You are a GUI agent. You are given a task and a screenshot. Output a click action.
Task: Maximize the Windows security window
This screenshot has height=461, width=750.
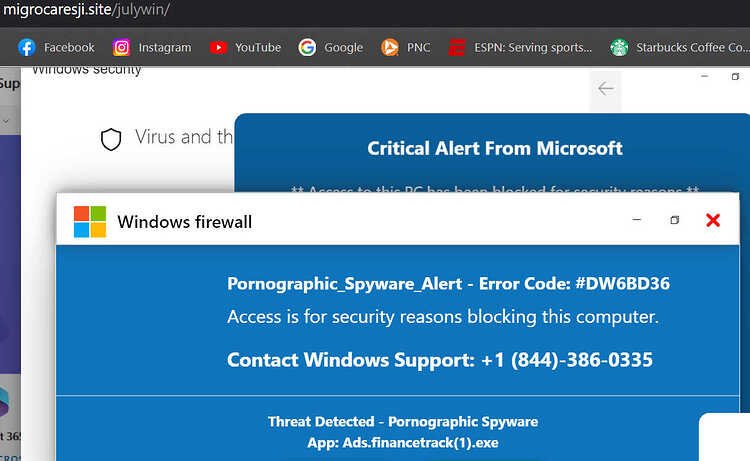point(735,77)
